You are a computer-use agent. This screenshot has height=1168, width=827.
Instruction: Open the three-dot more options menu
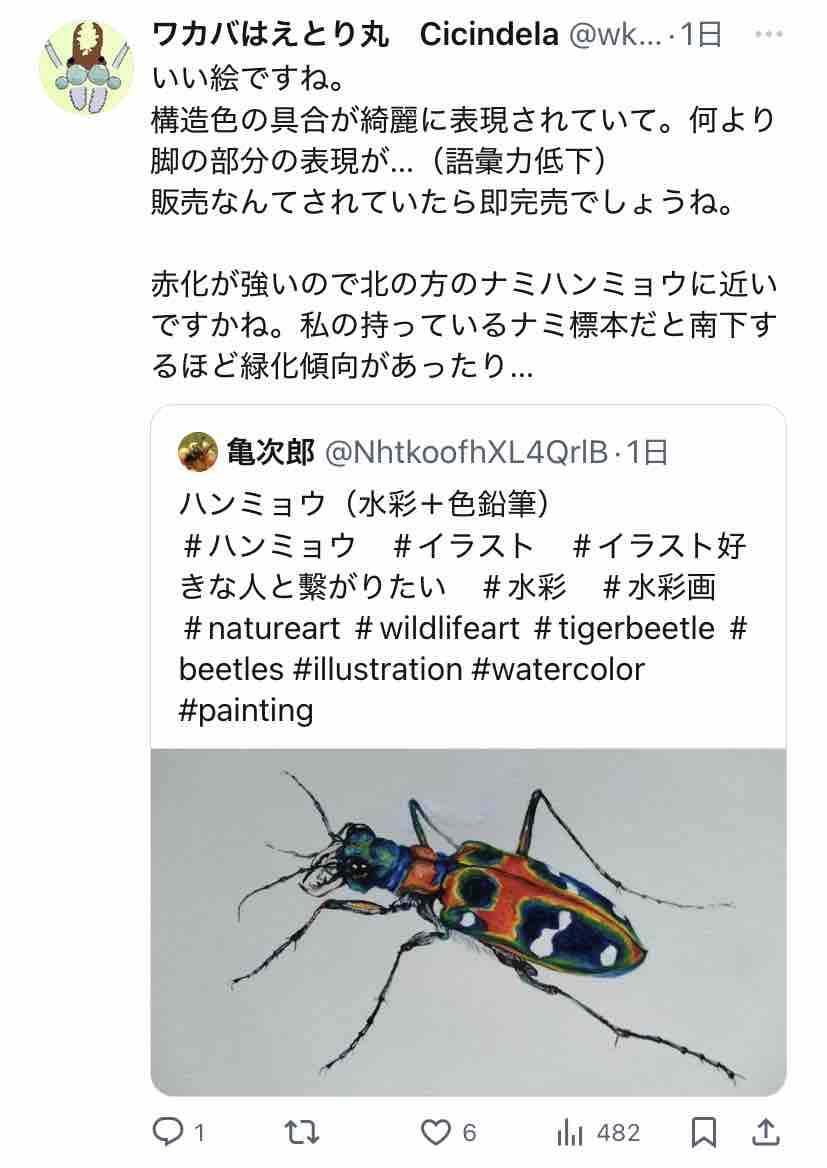pyautogui.click(x=768, y=35)
